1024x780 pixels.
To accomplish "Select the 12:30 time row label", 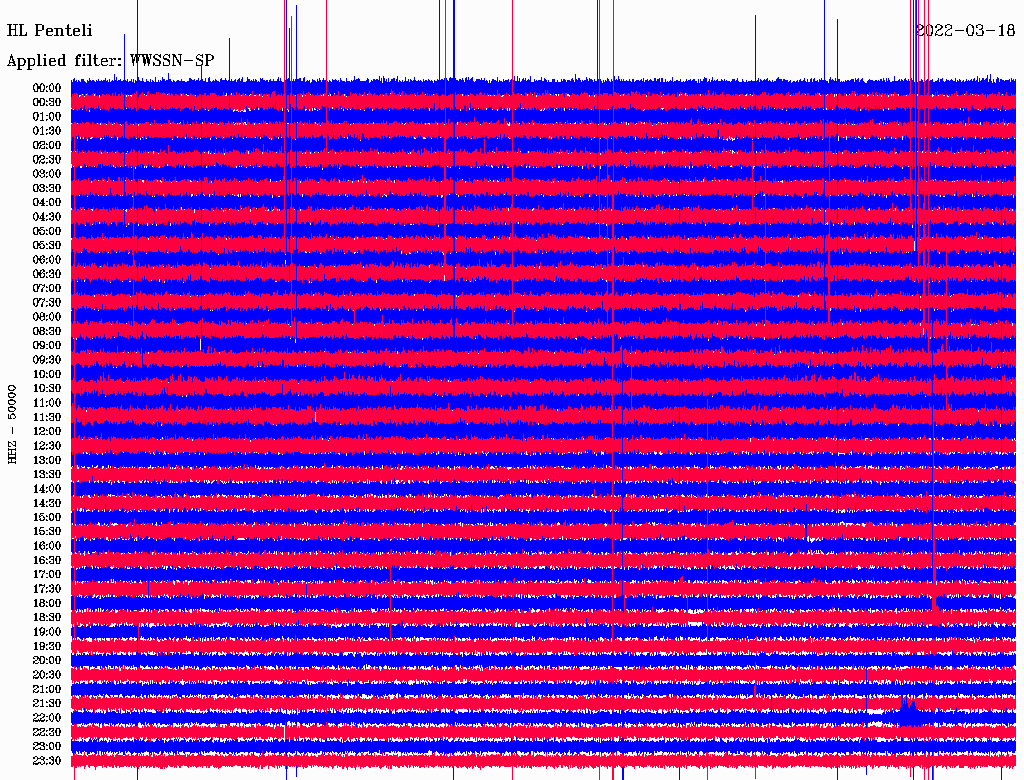I will (x=47, y=446).
